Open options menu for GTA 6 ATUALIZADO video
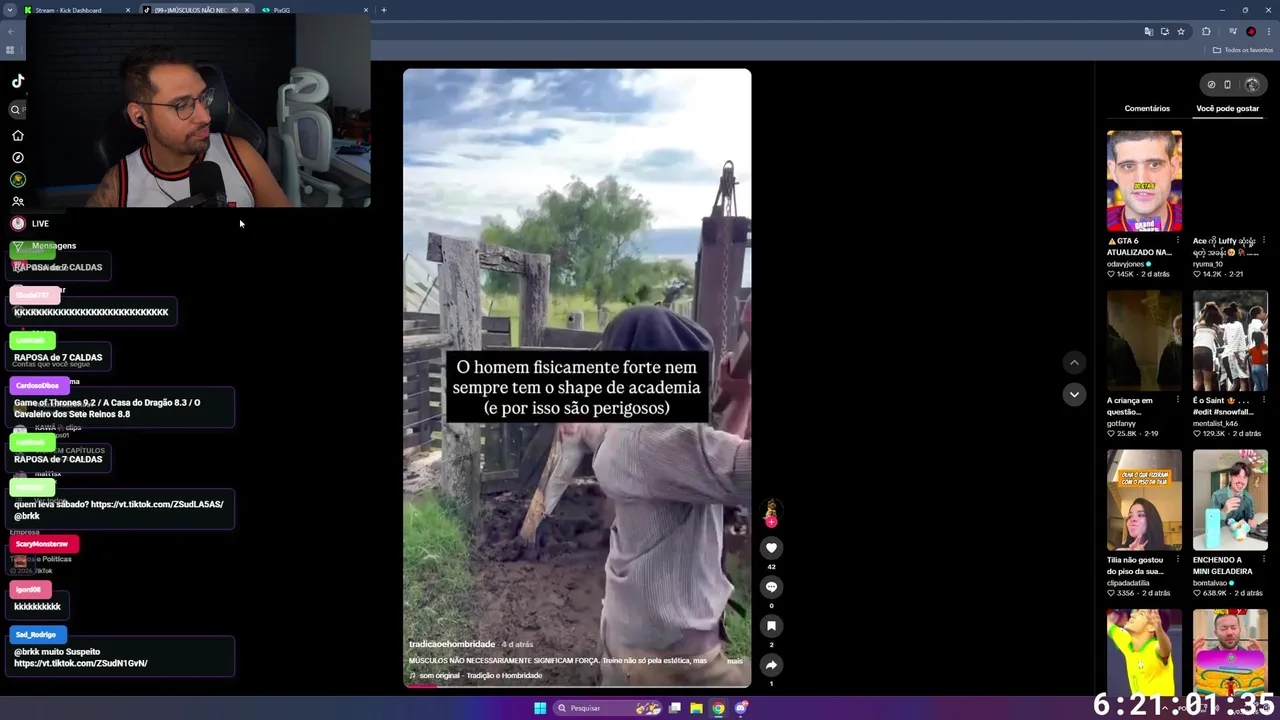 [x=1178, y=241]
